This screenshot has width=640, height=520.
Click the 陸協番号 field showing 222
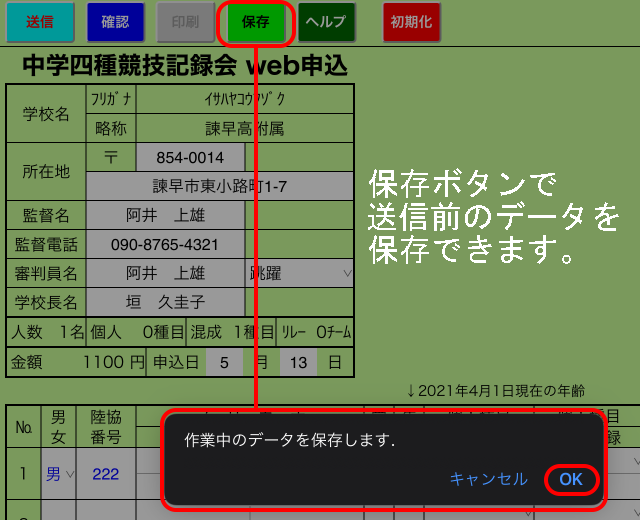(x=106, y=474)
